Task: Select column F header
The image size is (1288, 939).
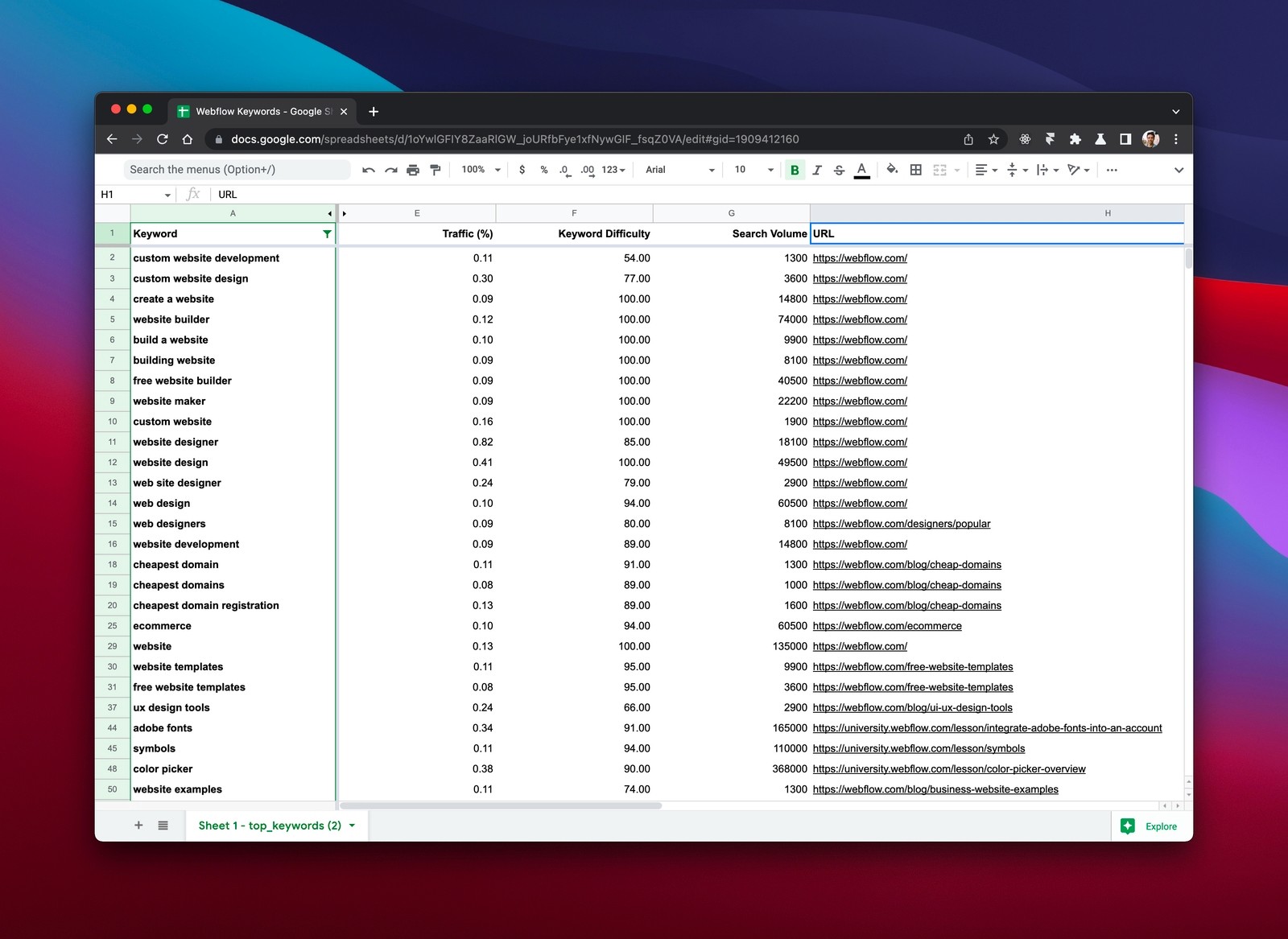Action: [574, 213]
